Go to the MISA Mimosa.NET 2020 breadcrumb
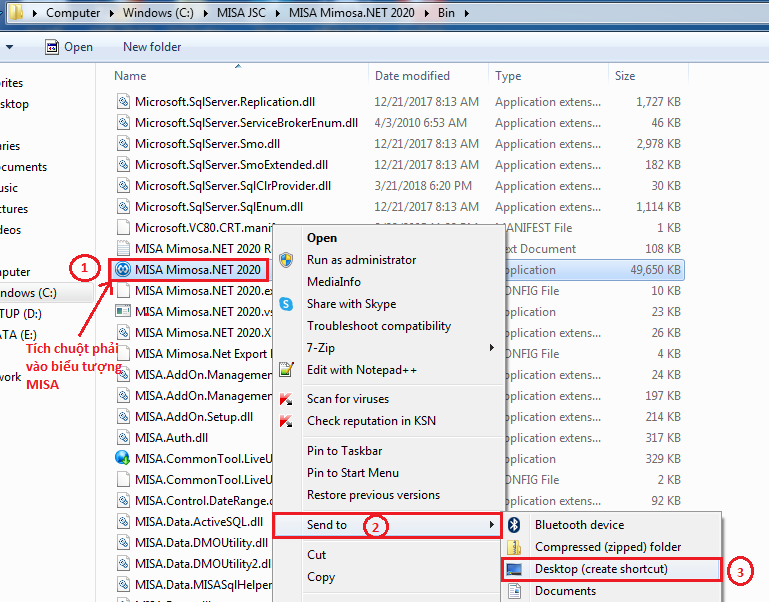769x602 pixels. pos(352,13)
